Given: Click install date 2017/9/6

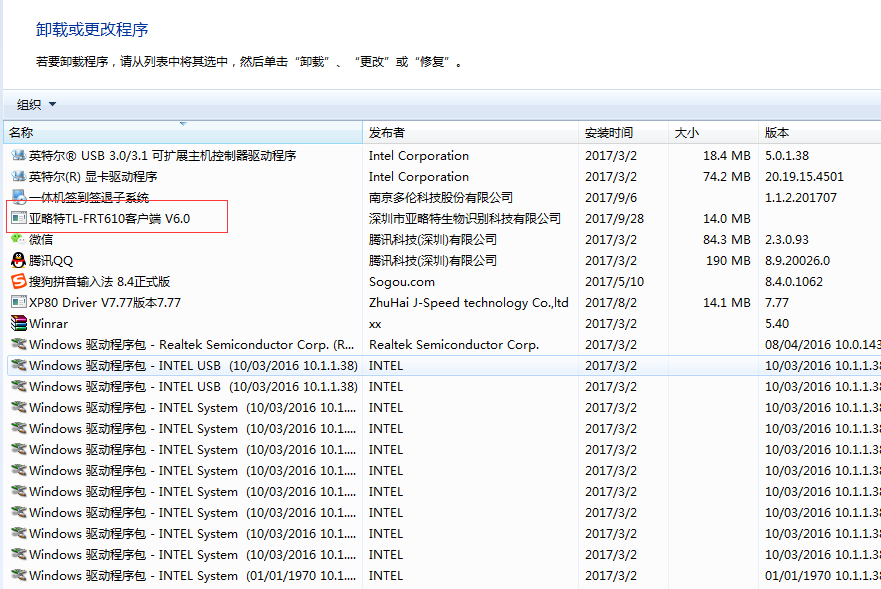Looking at the screenshot, I should 611,197.
